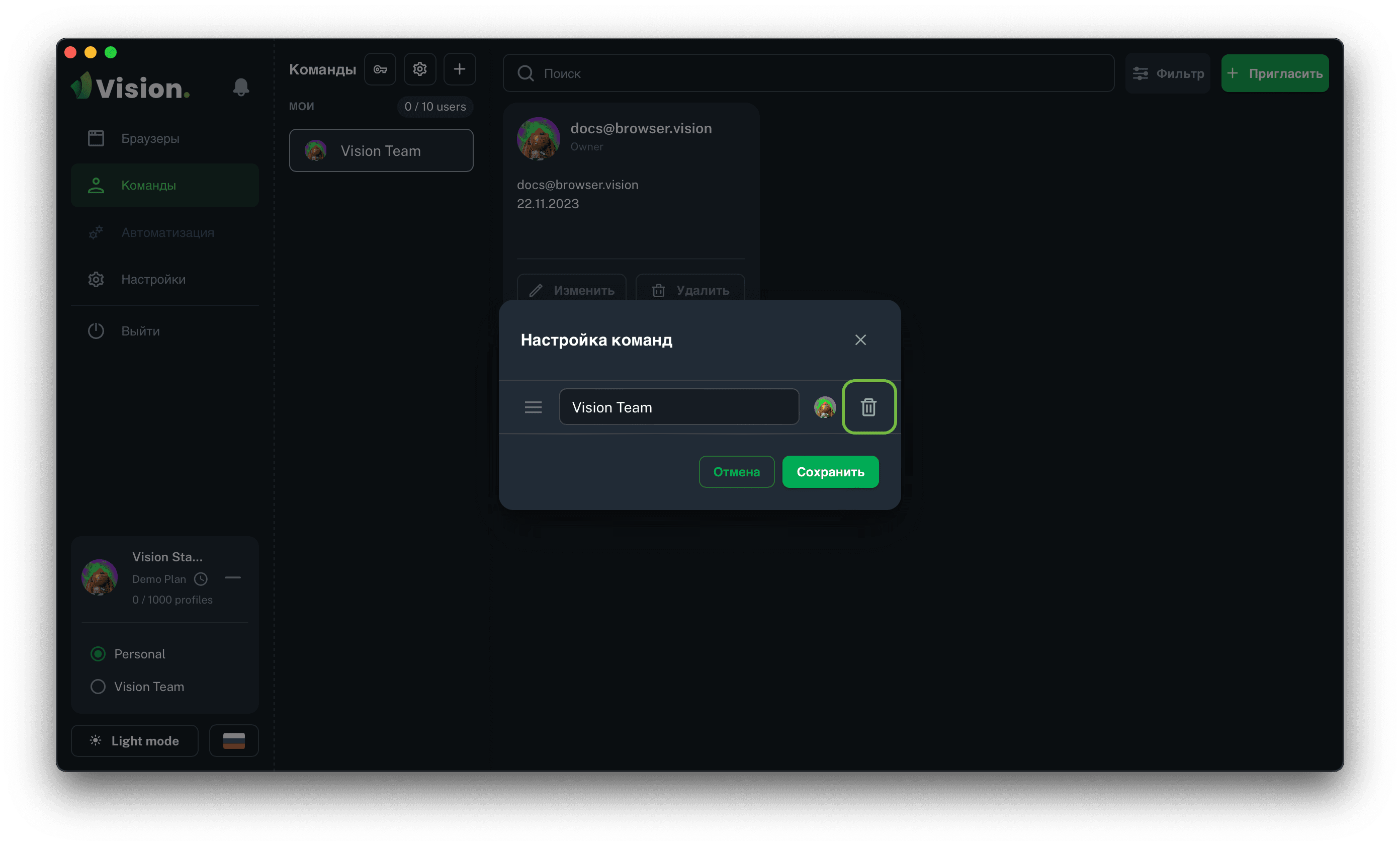The width and height of the screenshot is (1400, 846).
Task: Click the trash icon next to Vision Team
Action: (868, 407)
